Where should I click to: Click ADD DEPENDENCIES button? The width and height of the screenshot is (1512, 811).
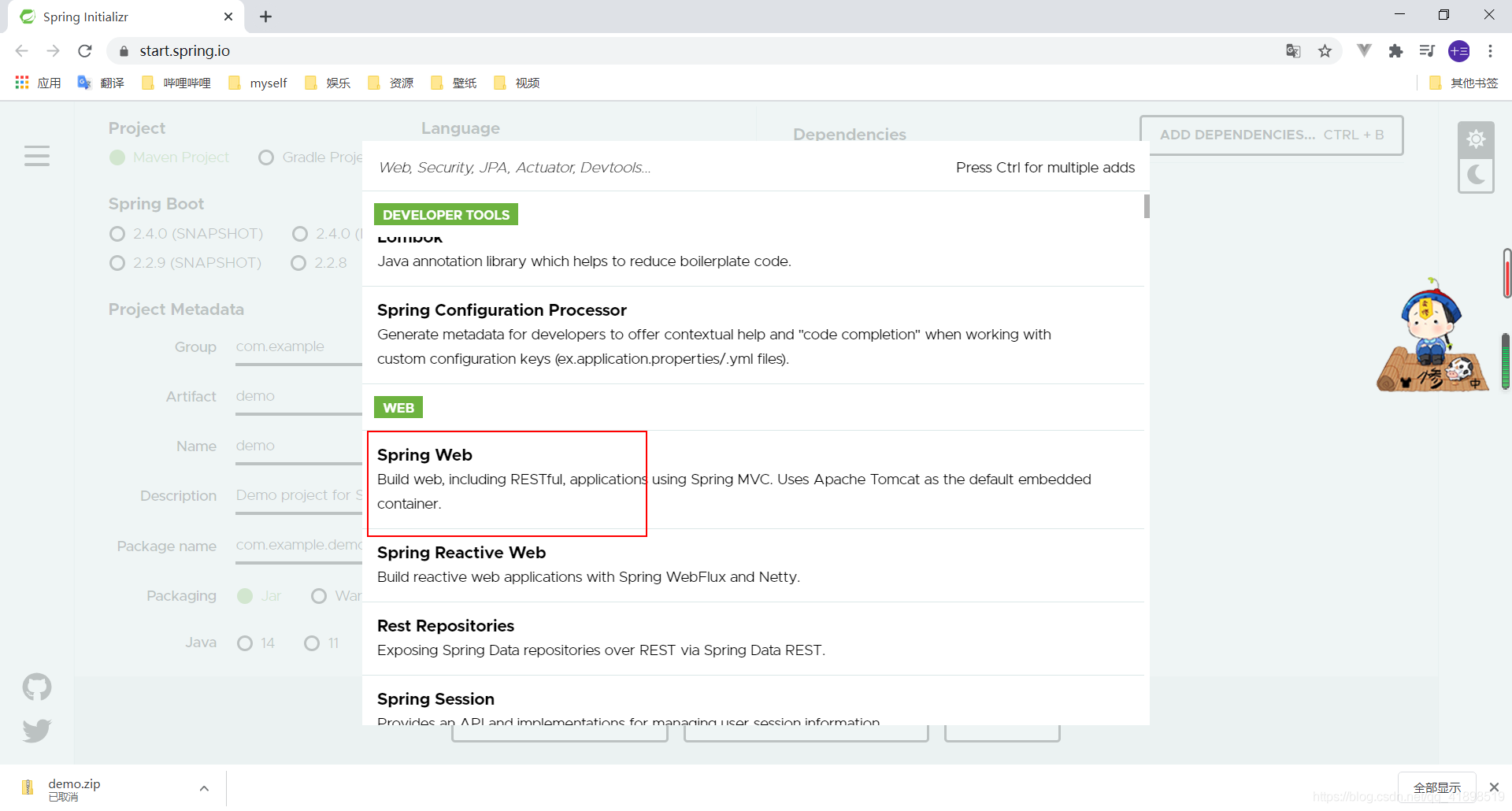point(1271,135)
